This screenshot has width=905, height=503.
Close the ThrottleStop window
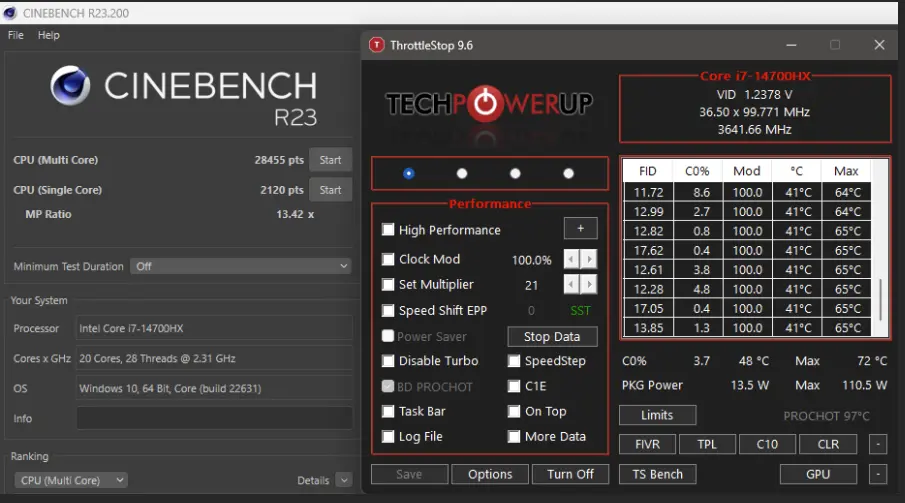[x=879, y=45]
